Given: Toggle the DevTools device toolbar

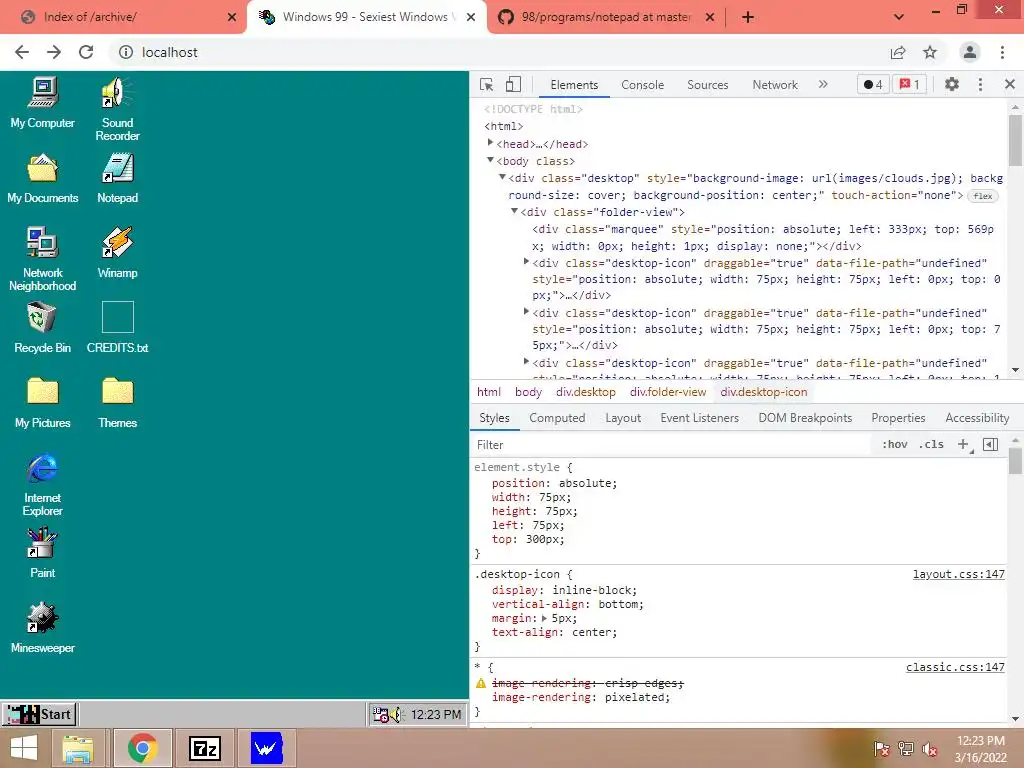Looking at the screenshot, I should (513, 85).
